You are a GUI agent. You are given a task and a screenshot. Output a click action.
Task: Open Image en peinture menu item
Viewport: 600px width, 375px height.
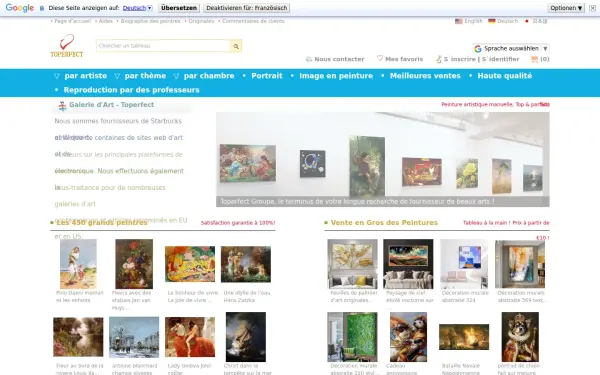click(336, 76)
